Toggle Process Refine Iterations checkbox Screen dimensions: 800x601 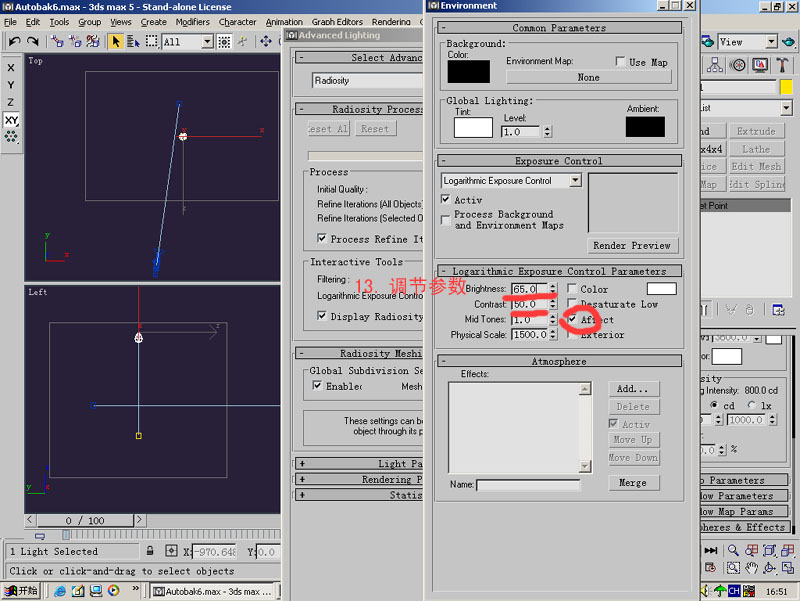[x=321, y=238]
